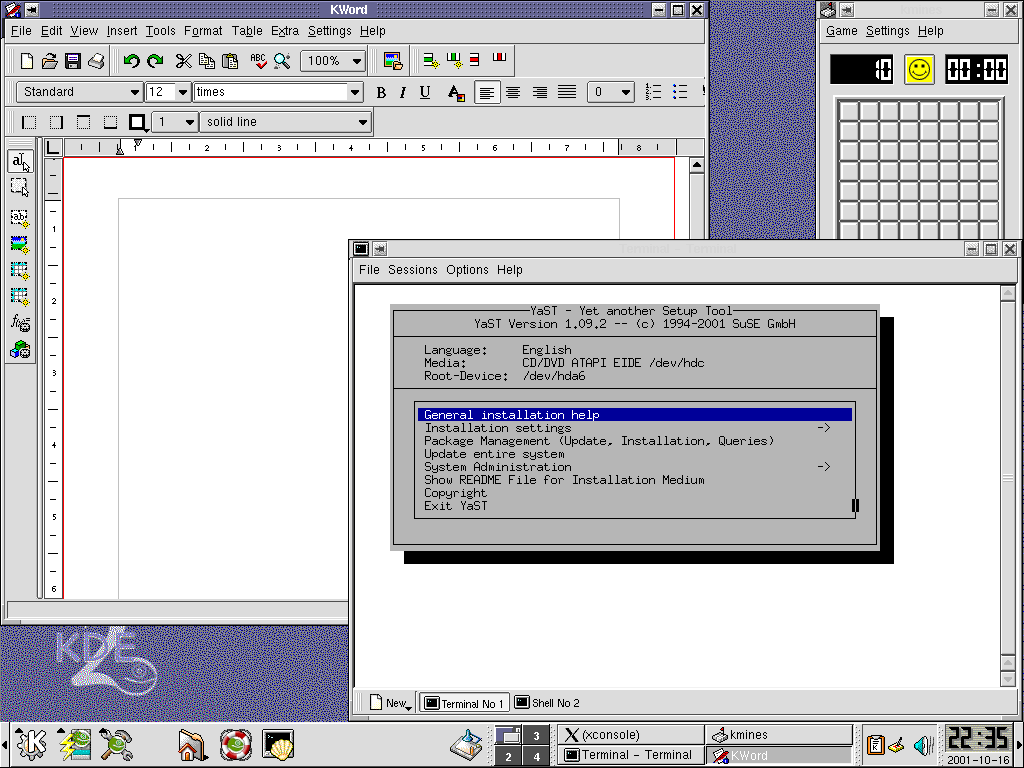
Task: Toggle Bold formatting
Action: tap(381, 93)
